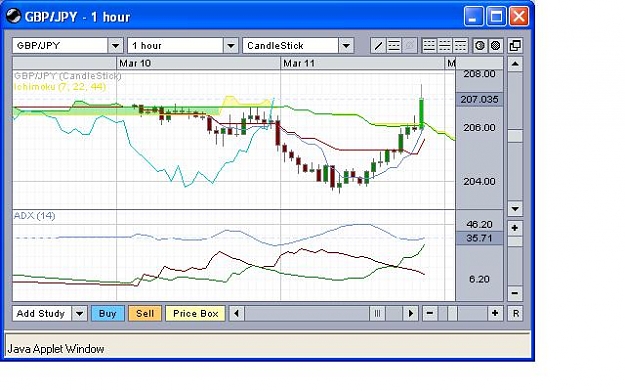Viewport: 625px width, 391px height.
Task: Zoom in vertically with the plus button
Action: click(515, 228)
